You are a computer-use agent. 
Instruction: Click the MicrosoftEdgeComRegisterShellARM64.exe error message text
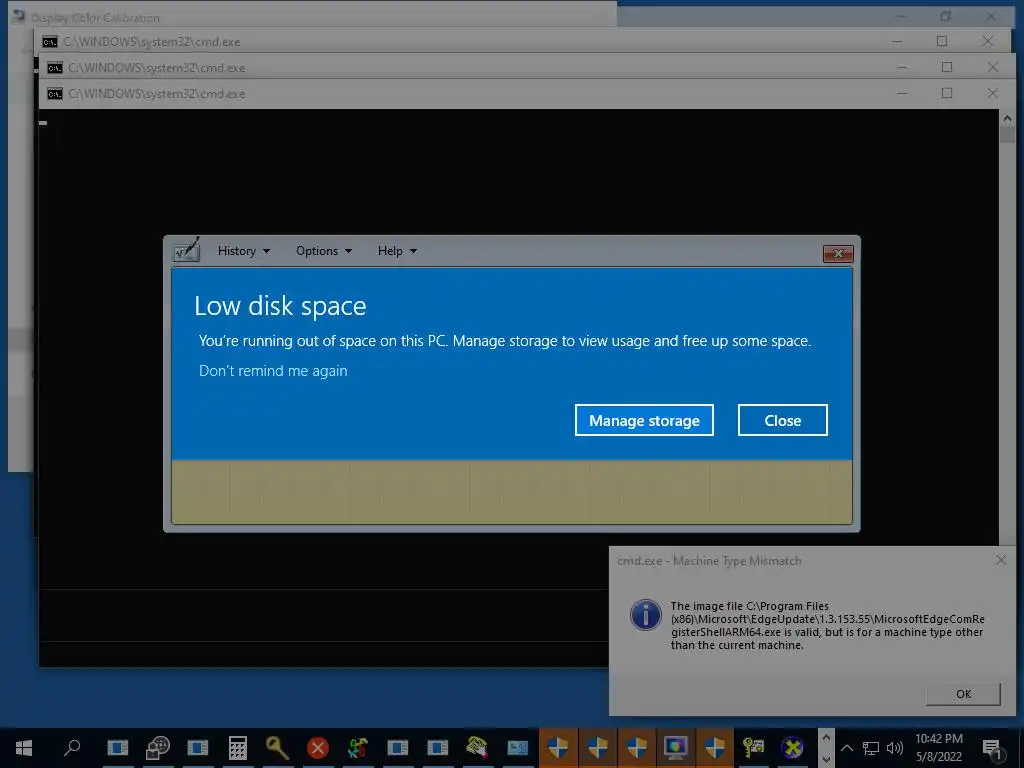click(x=827, y=626)
